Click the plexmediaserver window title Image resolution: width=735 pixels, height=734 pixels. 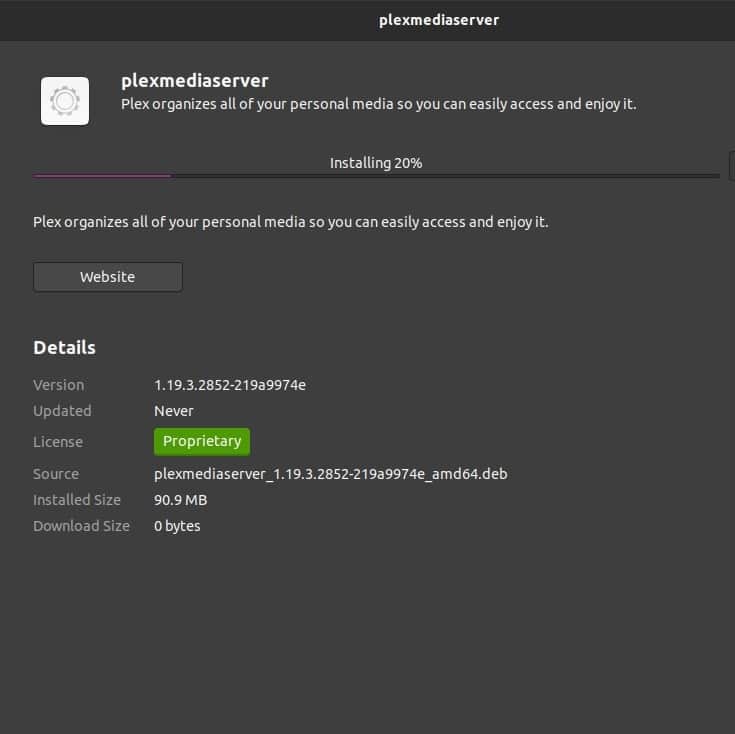click(439, 20)
